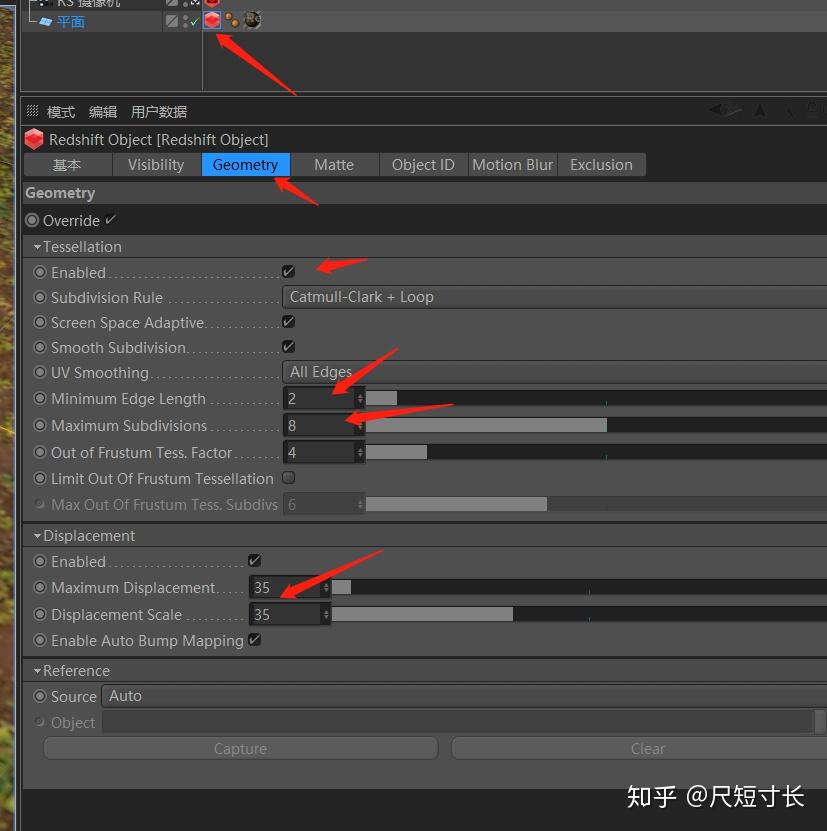Open the 编辑 menu

pyautogui.click(x=102, y=111)
